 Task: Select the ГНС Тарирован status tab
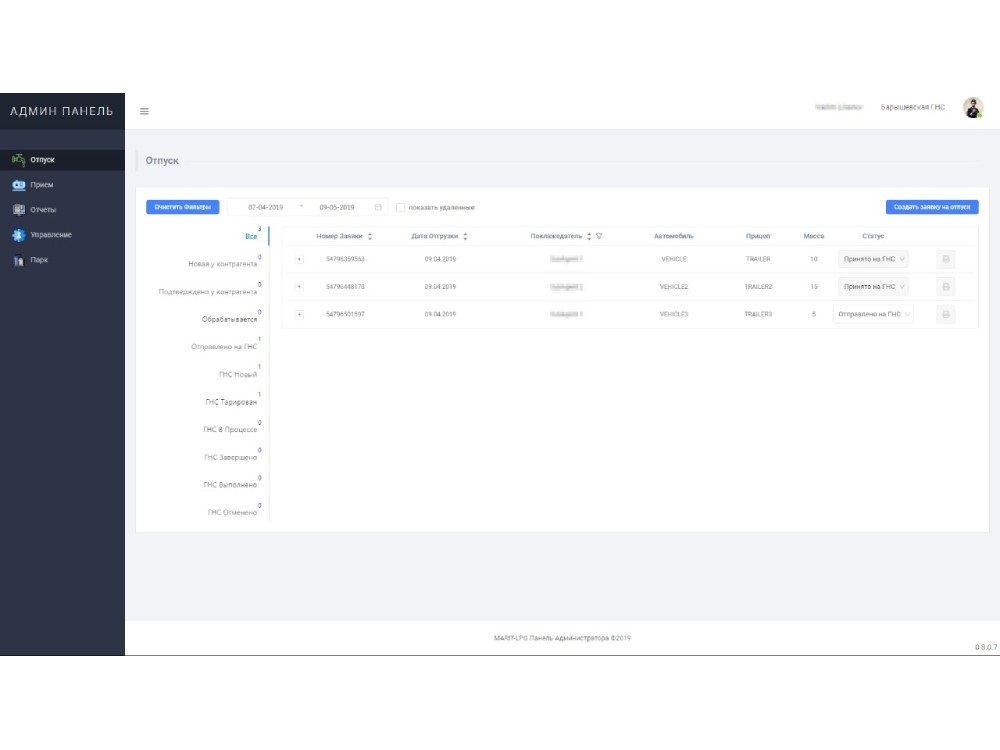(x=231, y=402)
